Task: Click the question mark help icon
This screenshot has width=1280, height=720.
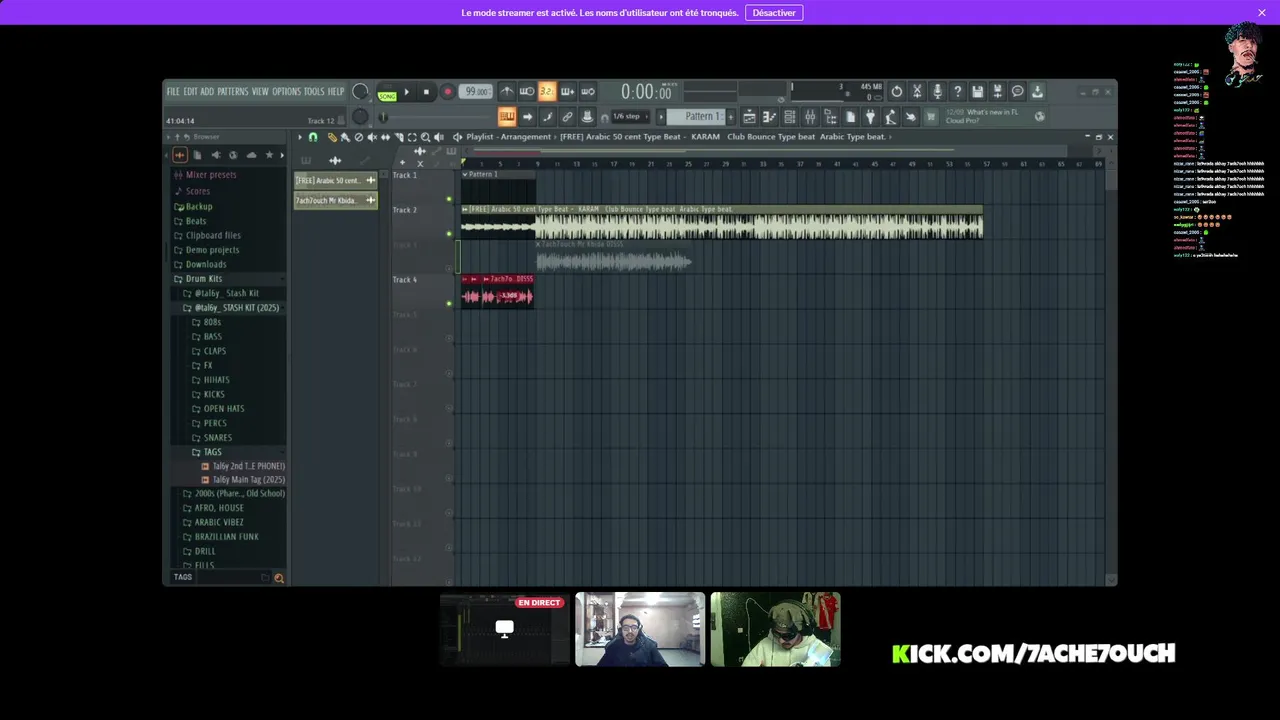Action: 957,91
